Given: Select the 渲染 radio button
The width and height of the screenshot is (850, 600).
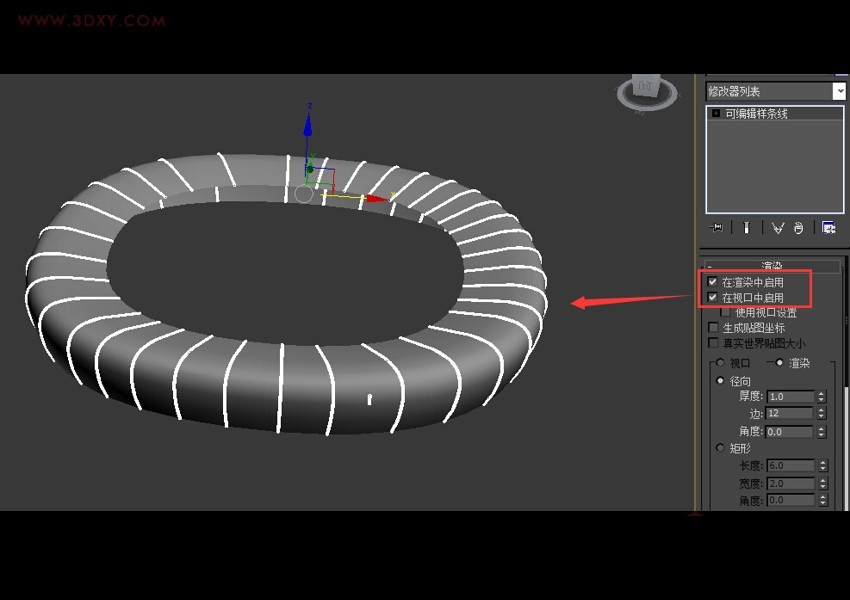Looking at the screenshot, I should click(780, 363).
